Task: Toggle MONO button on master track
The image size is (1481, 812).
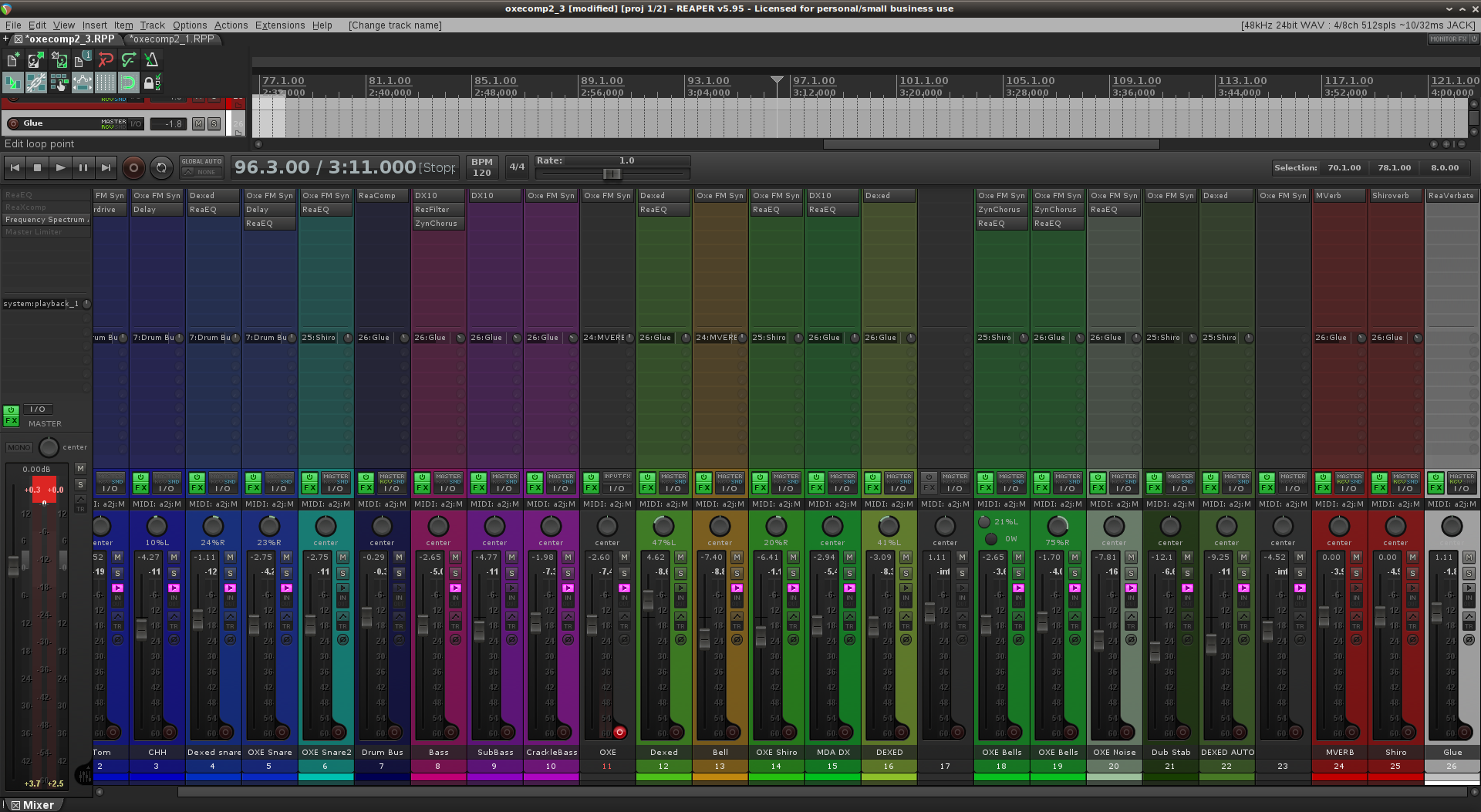Action: pos(19,447)
